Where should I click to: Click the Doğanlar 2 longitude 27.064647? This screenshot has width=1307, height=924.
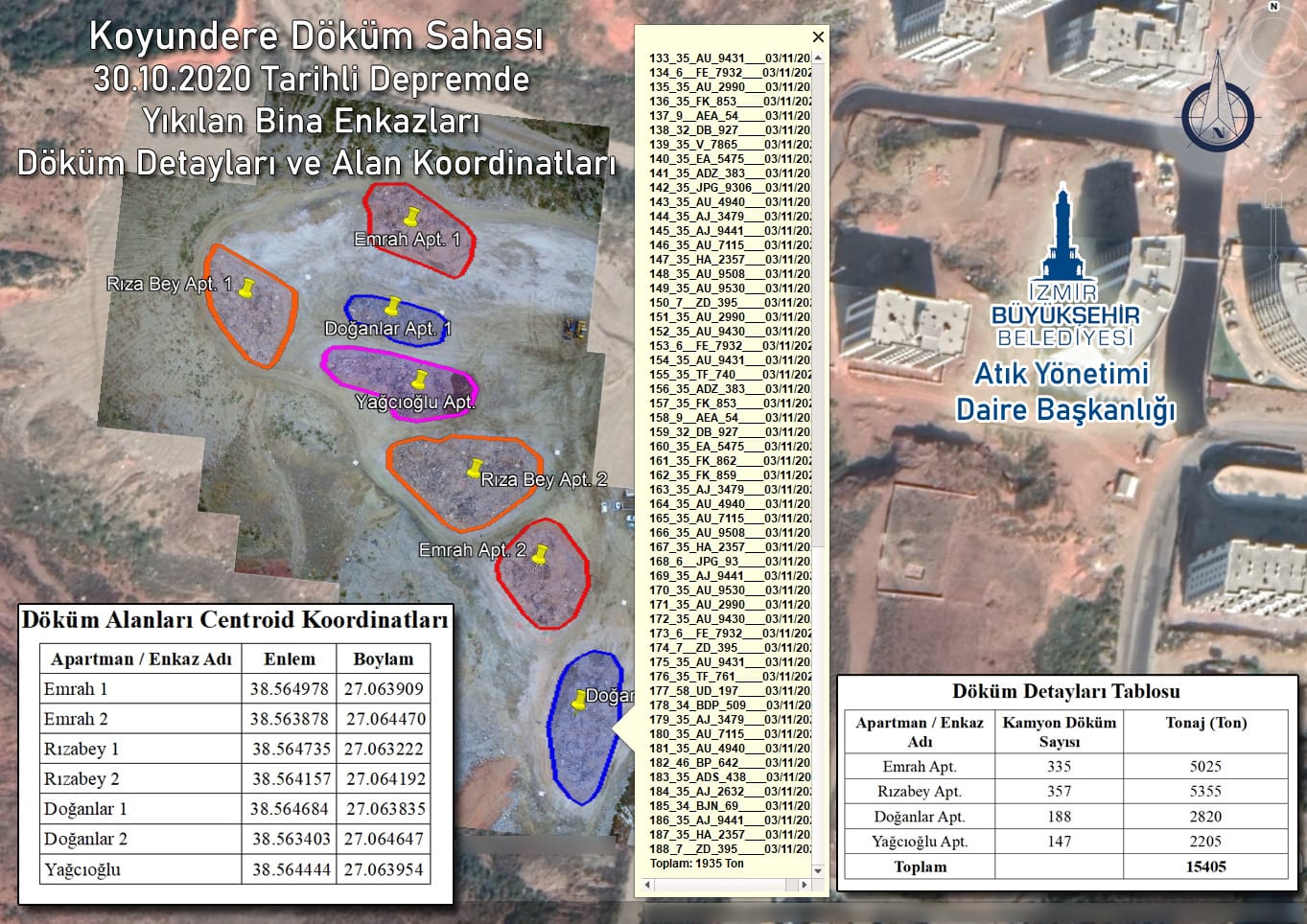coord(385,839)
